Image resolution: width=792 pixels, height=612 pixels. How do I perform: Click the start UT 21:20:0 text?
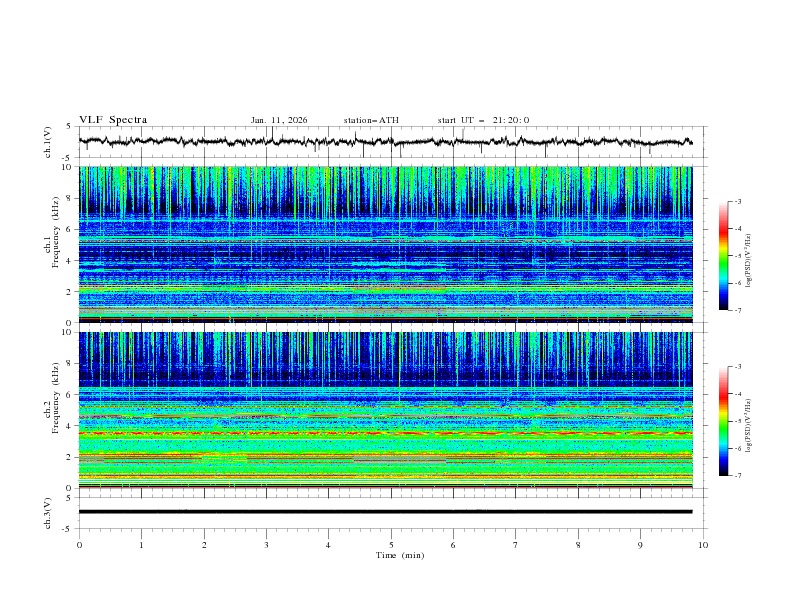[483, 120]
